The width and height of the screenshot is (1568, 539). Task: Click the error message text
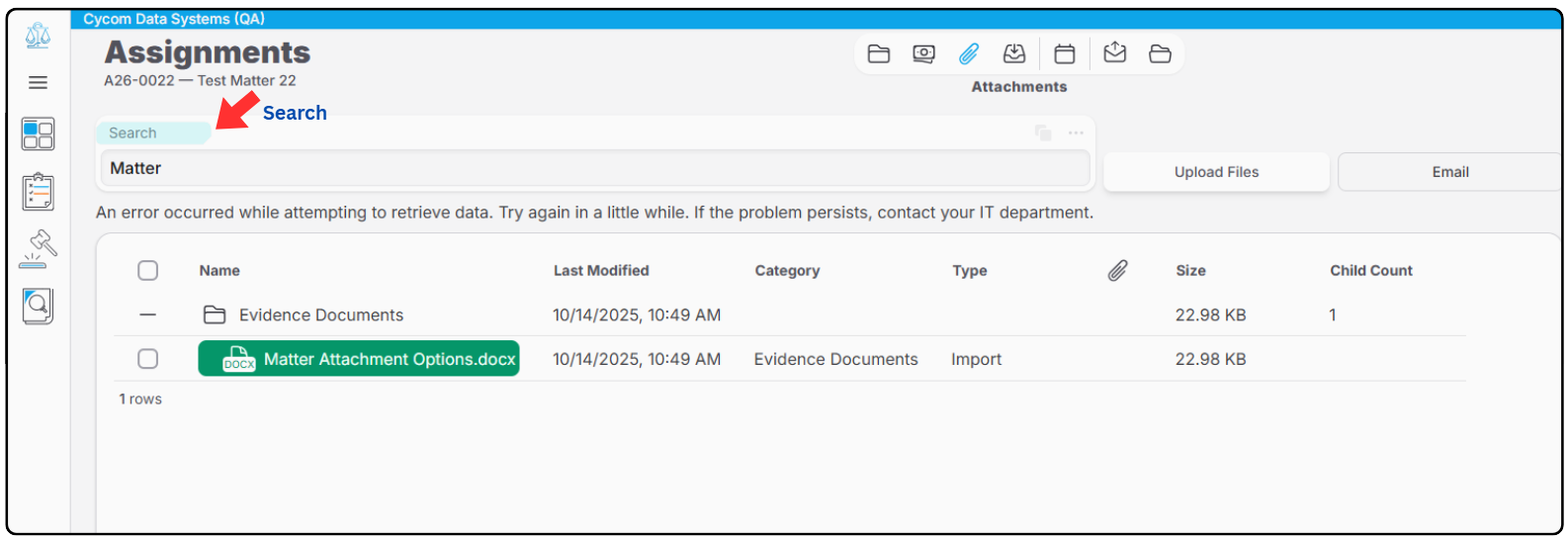[594, 212]
